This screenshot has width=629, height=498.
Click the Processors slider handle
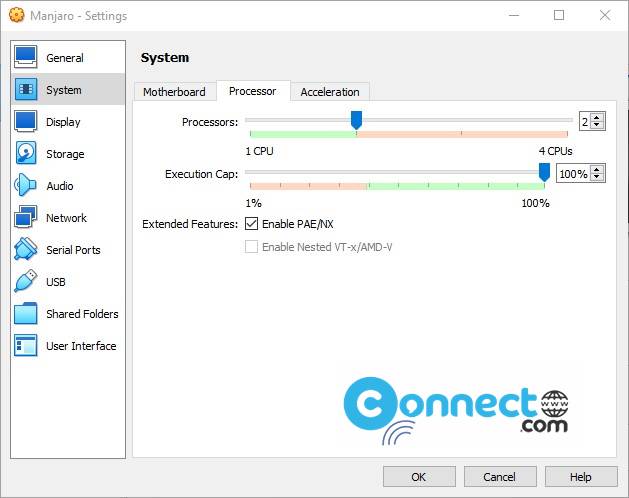click(356, 120)
